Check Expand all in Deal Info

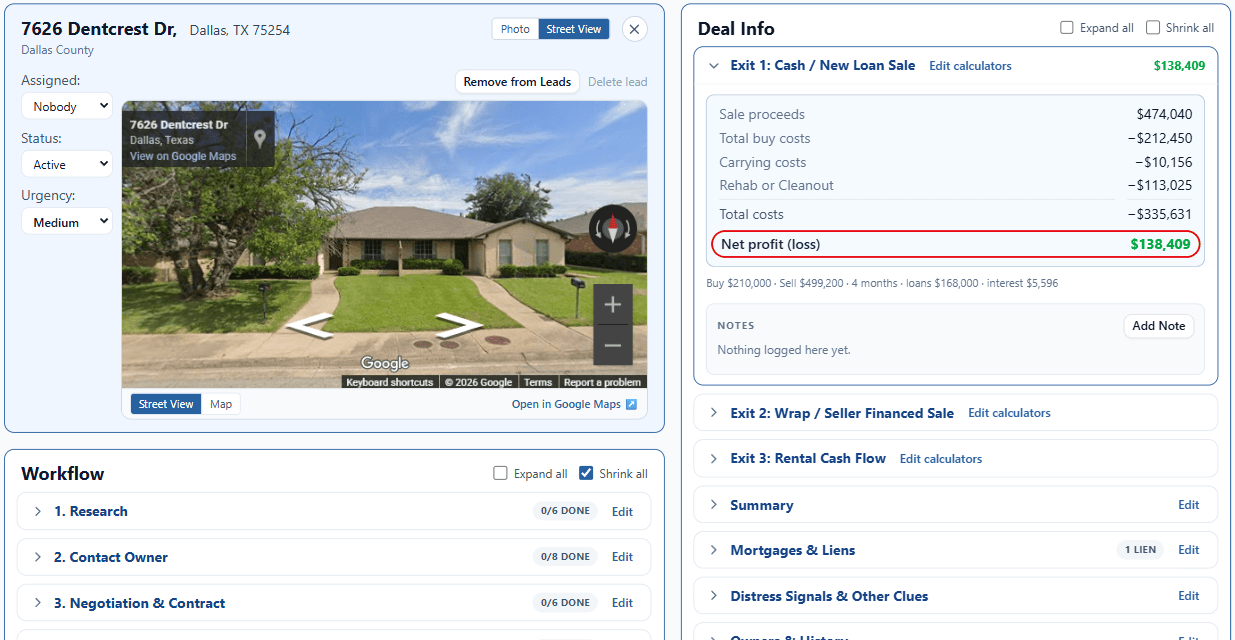coord(1067,28)
